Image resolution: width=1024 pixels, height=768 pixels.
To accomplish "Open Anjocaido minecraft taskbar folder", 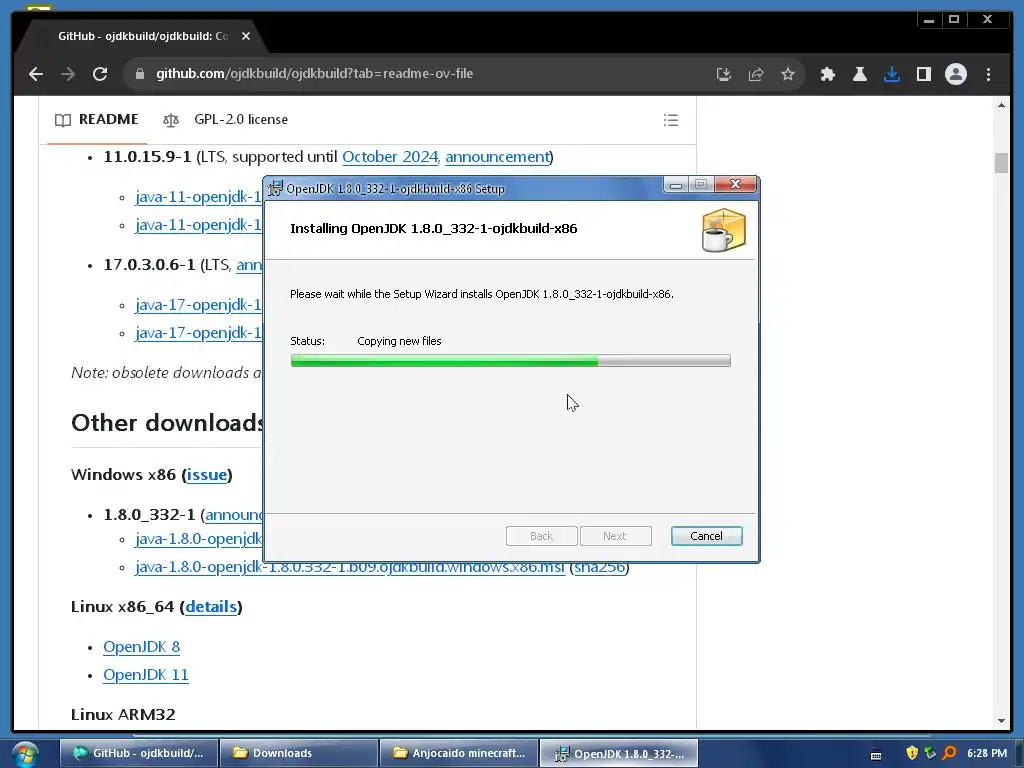I will [x=459, y=753].
